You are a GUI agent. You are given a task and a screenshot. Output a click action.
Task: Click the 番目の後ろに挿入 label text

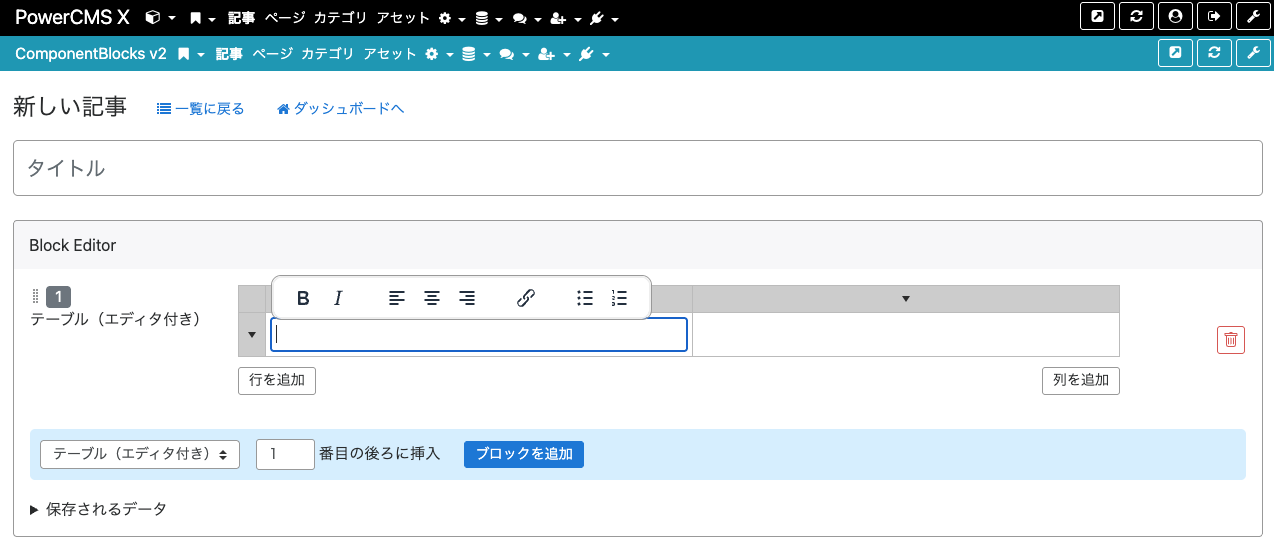[380, 454]
